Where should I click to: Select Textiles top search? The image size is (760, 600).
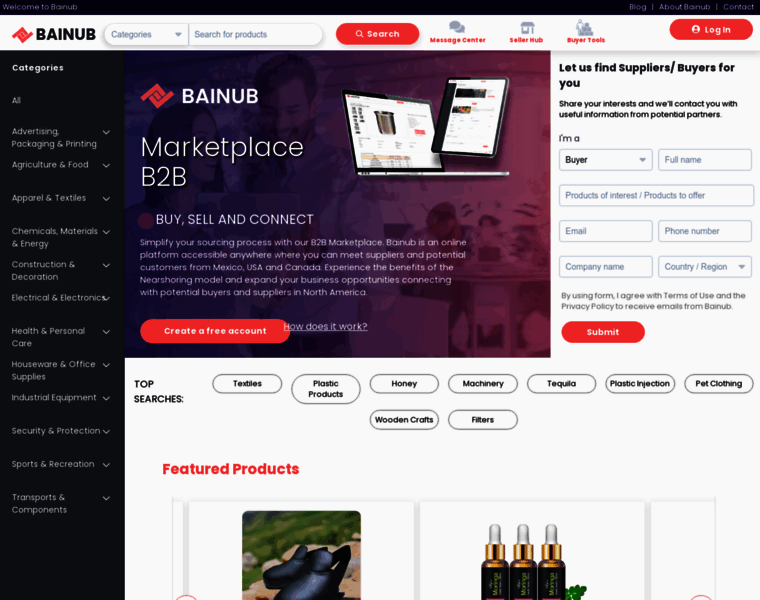coord(247,384)
